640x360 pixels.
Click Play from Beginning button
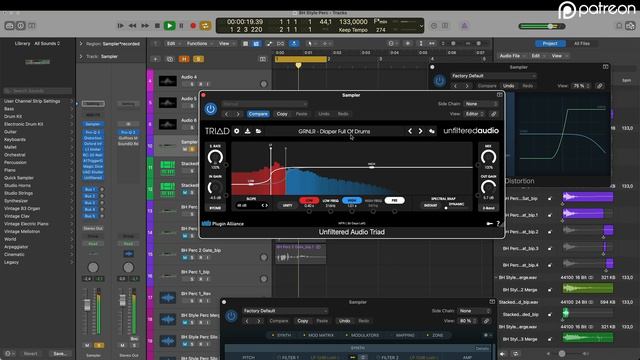coord(120,26)
